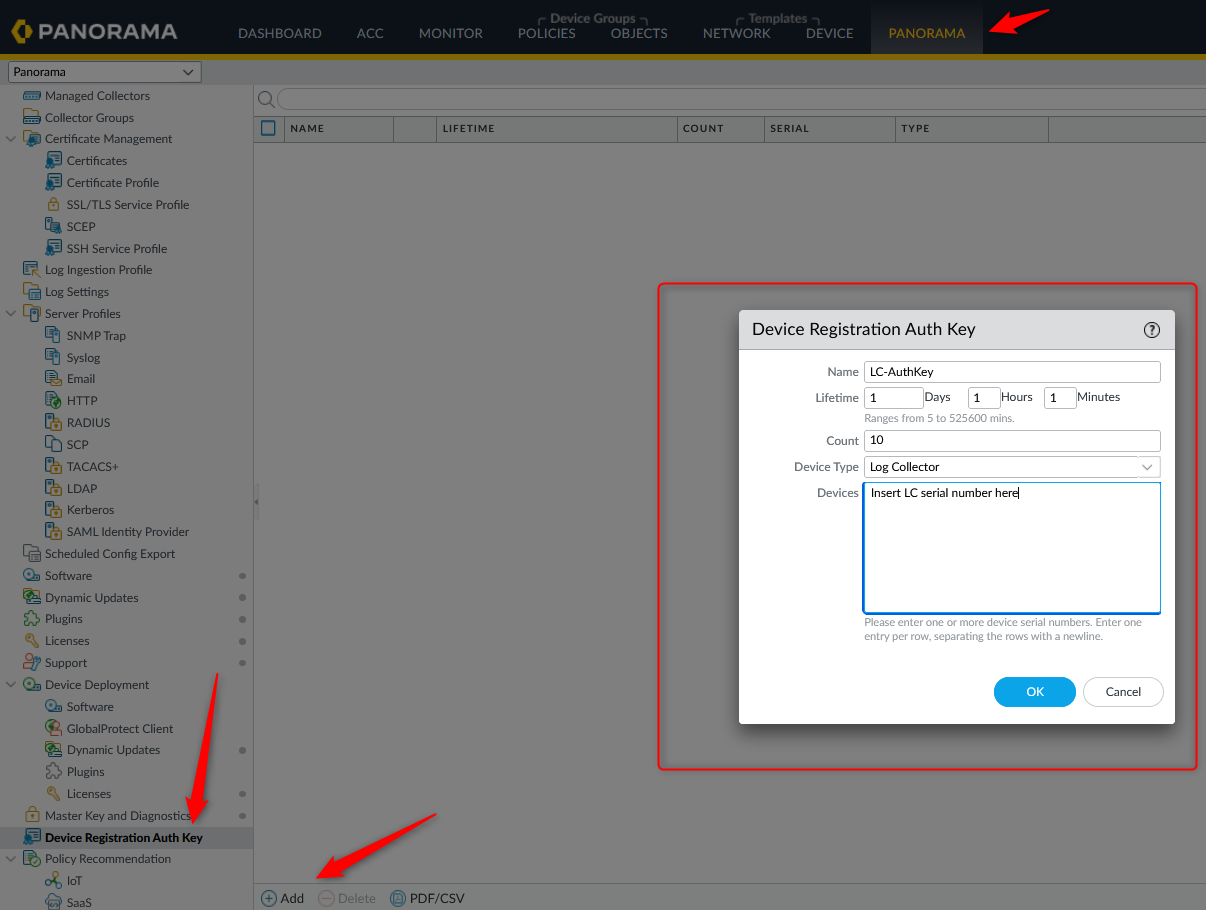1206x910 pixels.
Task: Click the Log Settings icon
Action: point(32,292)
